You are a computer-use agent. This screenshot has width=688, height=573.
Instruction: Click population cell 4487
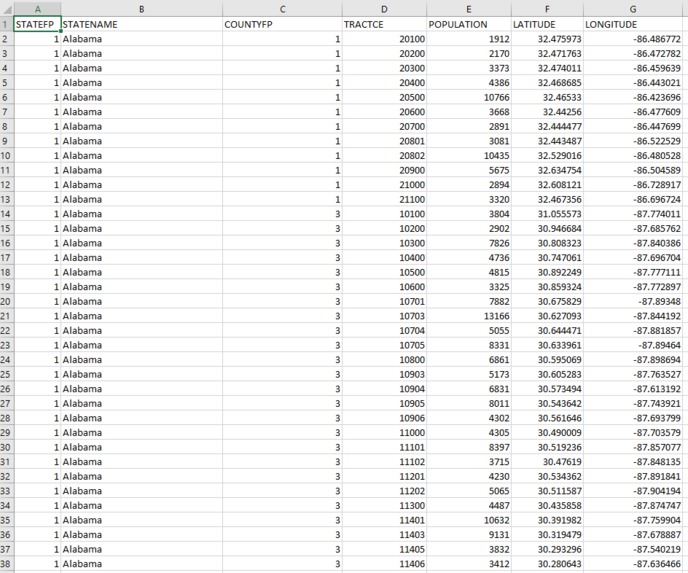[x=469, y=505]
